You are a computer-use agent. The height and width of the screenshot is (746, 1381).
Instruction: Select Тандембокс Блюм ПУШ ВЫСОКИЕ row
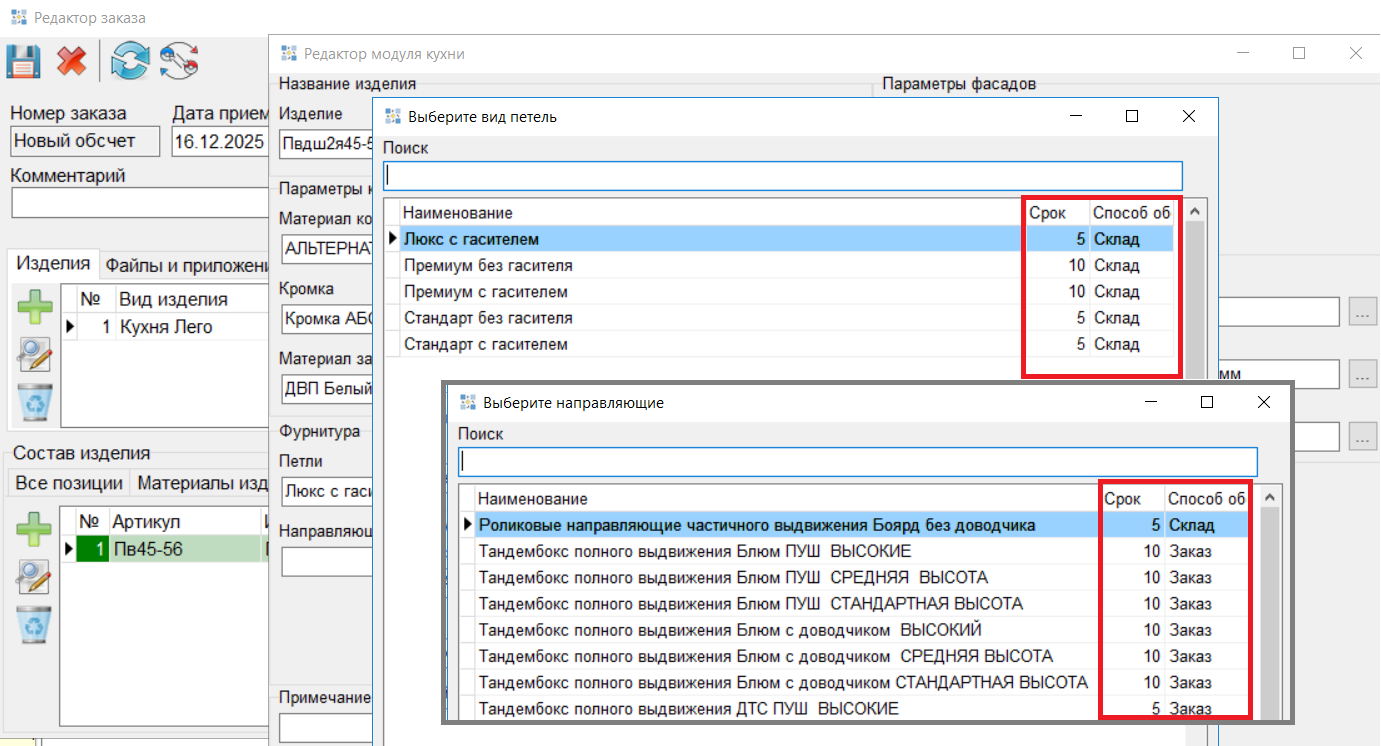(x=694, y=551)
